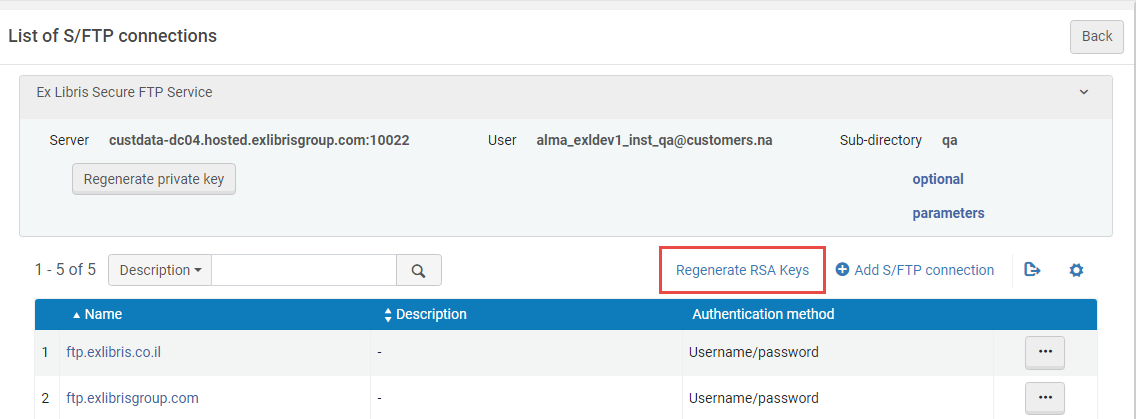
Task: Click the Back button
Action: [x=1096, y=36]
